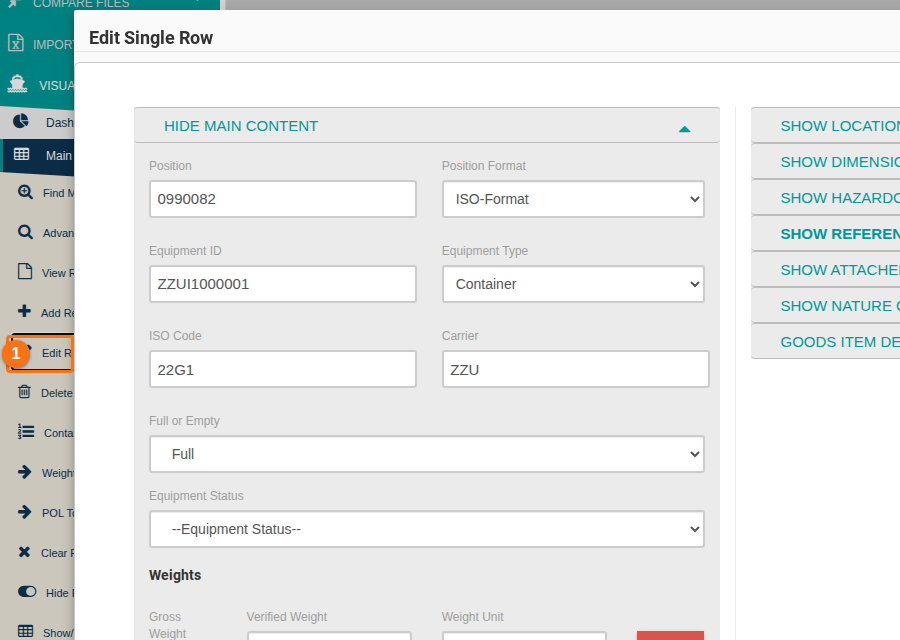Click HIDE MAIN CONTENT header text

click(241, 126)
